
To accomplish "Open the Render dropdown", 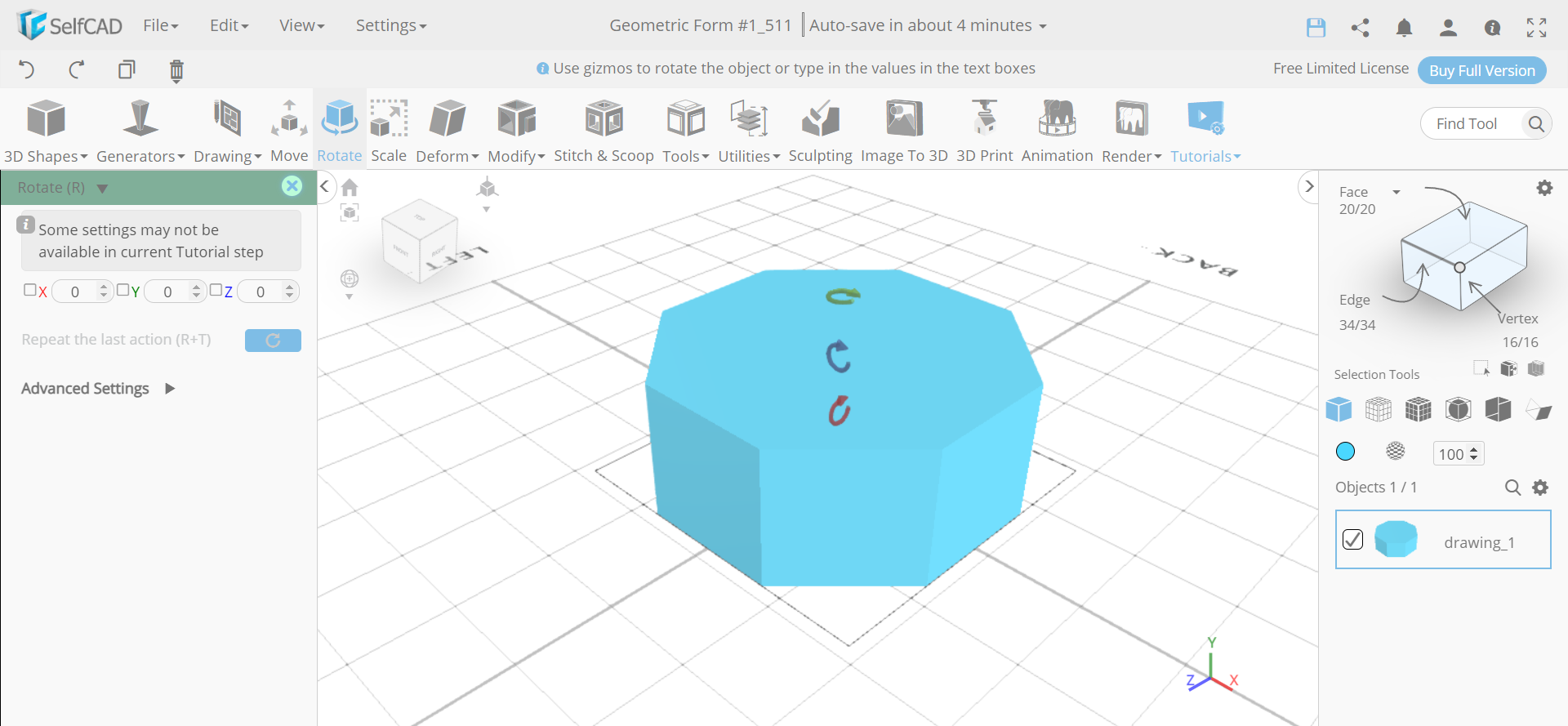I will click(1131, 131).
